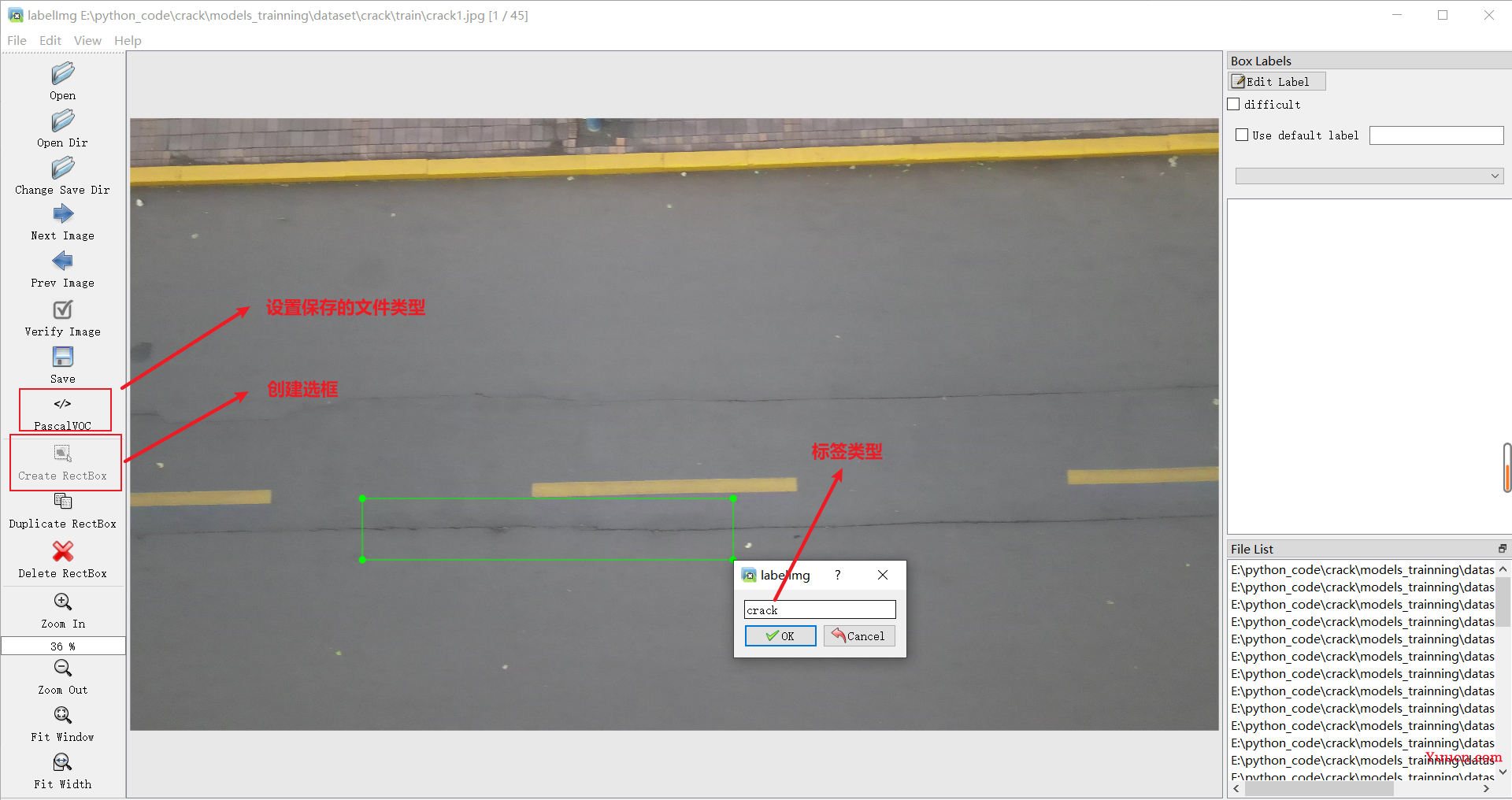Cancel the label dialog
1512x800 pixels.
tap(859, 635)
